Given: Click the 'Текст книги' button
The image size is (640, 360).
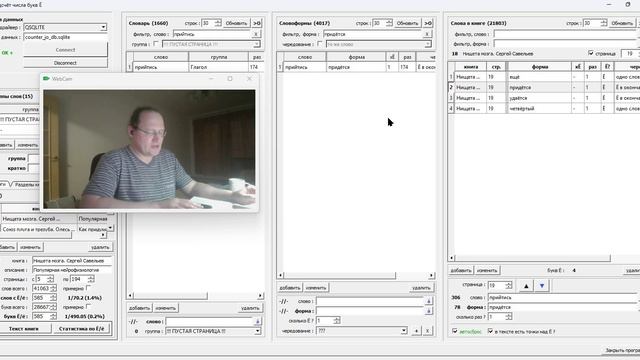Looking at the screenshot, I should click(x=24, y=329).
